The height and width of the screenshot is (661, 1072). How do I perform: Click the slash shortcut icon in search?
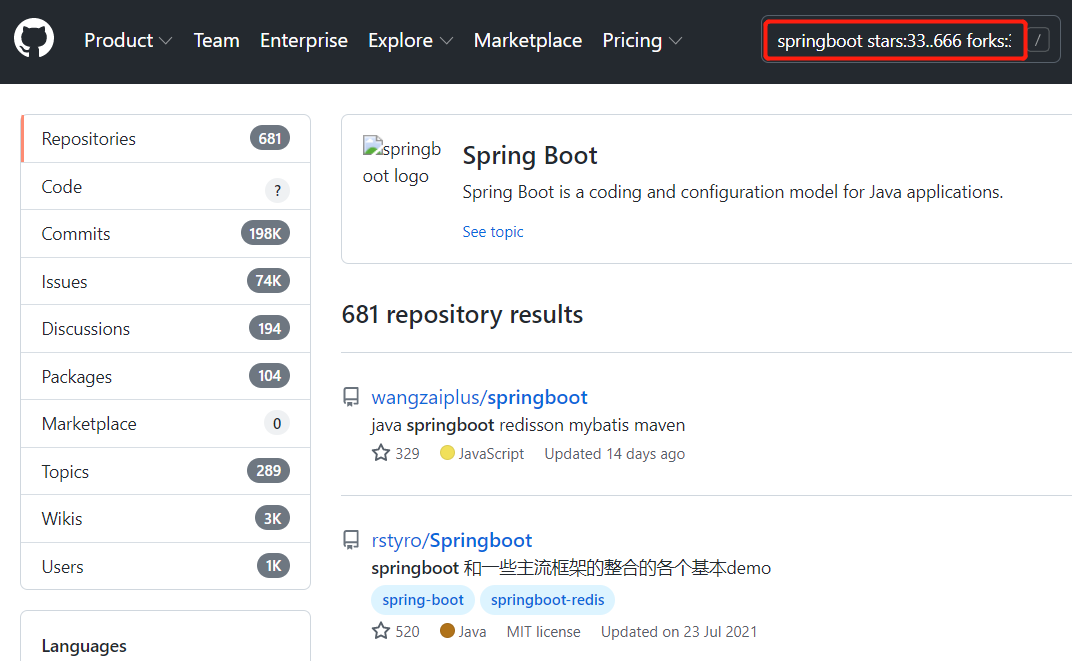(1039, 41)
